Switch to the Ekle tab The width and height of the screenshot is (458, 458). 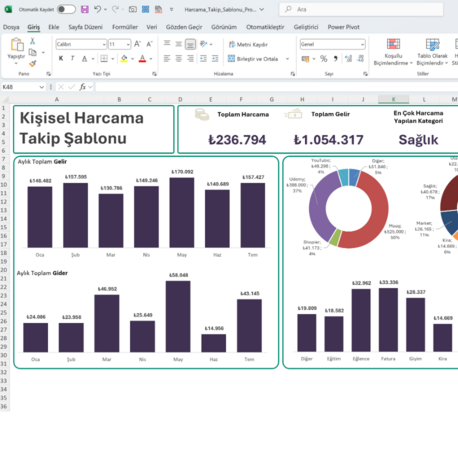(x=54, y=27)
